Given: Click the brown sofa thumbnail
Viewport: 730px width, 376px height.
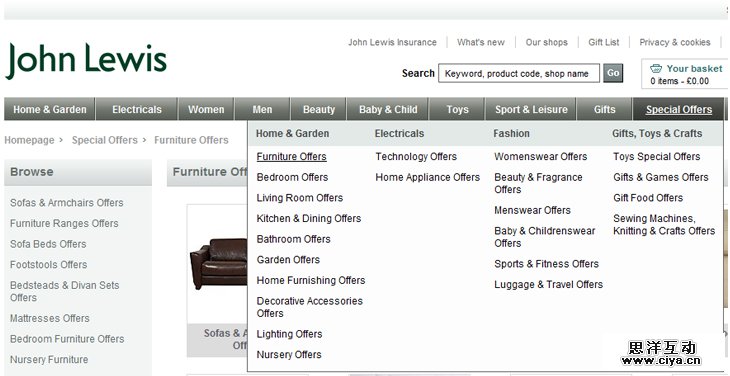Looking at the screenshot, I should (x=219, y=263).
